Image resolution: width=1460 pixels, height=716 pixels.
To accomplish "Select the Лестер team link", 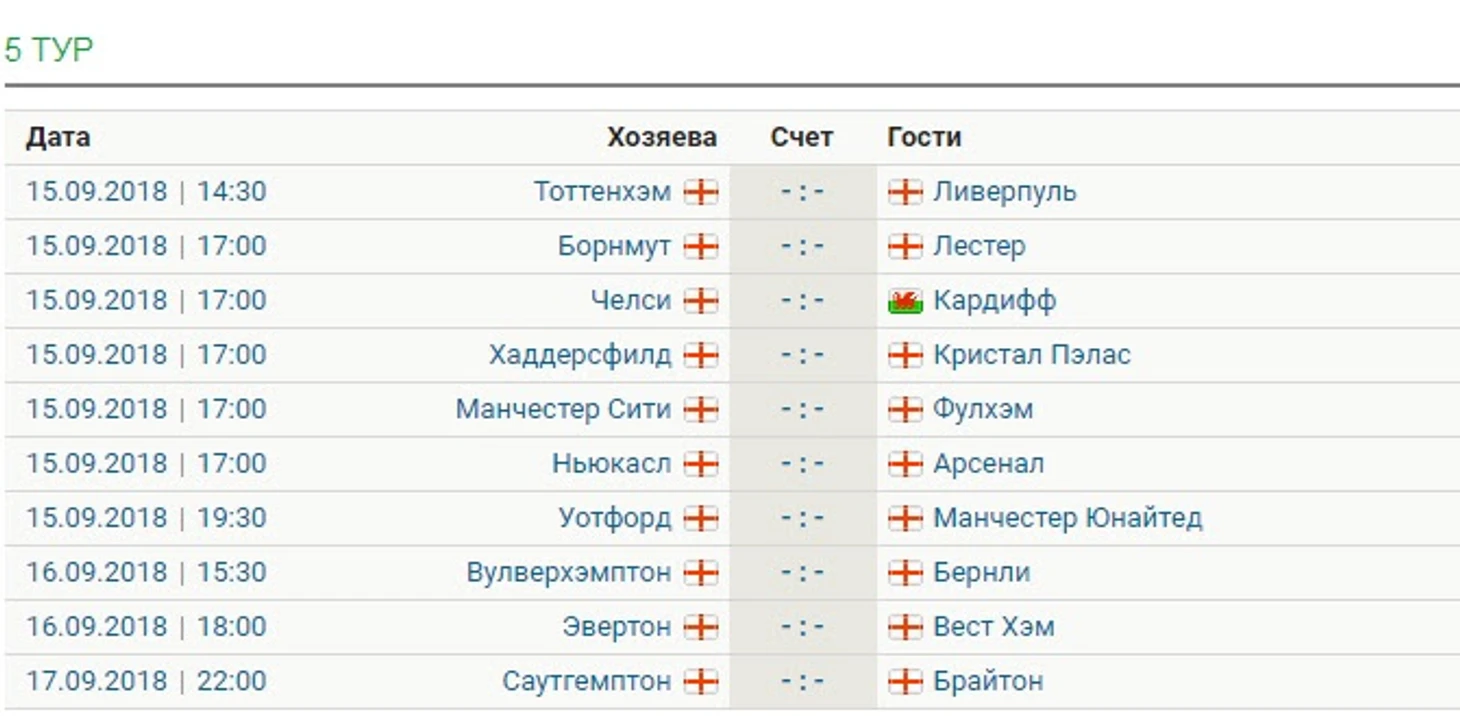I will (x=979, y=246).
